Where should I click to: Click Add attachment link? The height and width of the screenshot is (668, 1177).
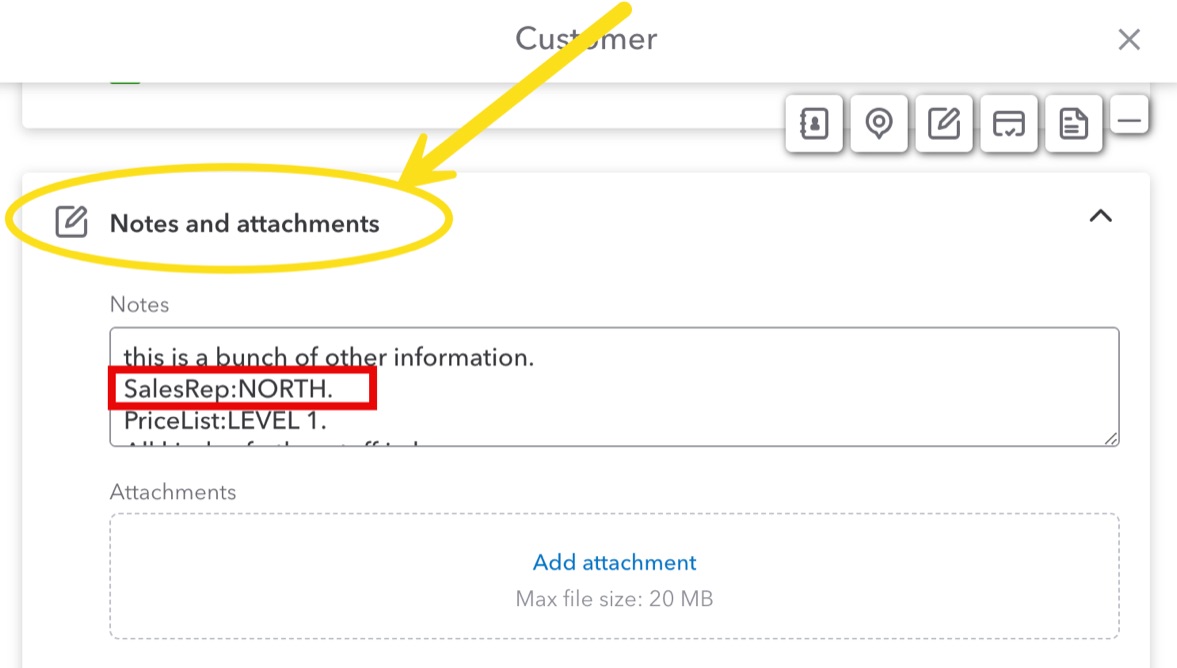pos(614,562)
